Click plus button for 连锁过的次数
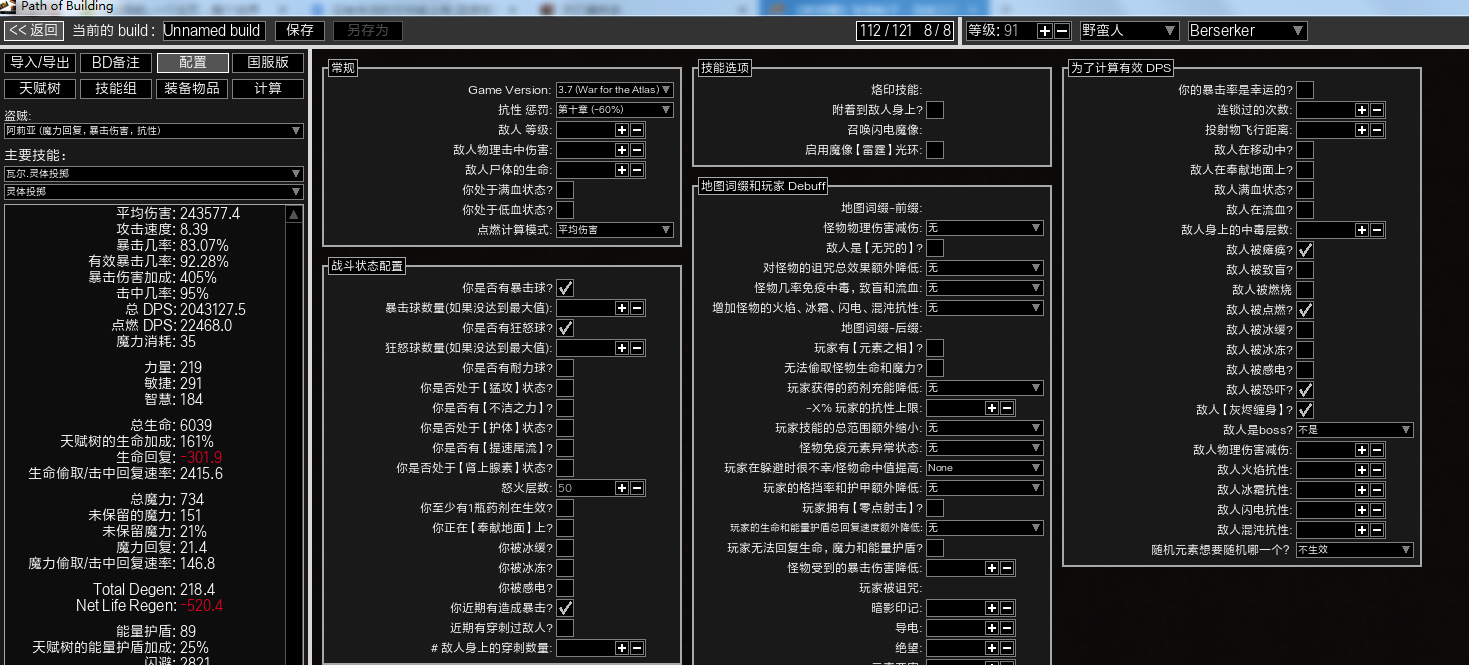 pos(1361,110)
